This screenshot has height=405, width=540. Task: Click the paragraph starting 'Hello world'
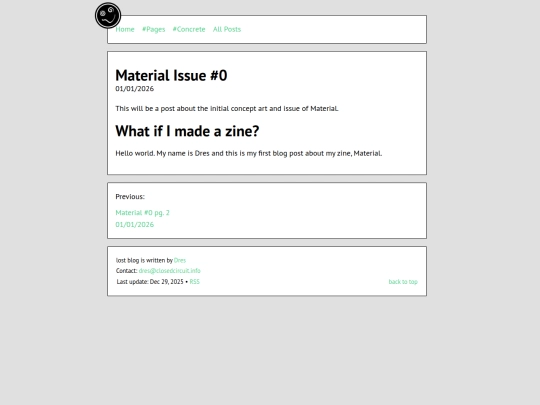click(x=249, y=153)
